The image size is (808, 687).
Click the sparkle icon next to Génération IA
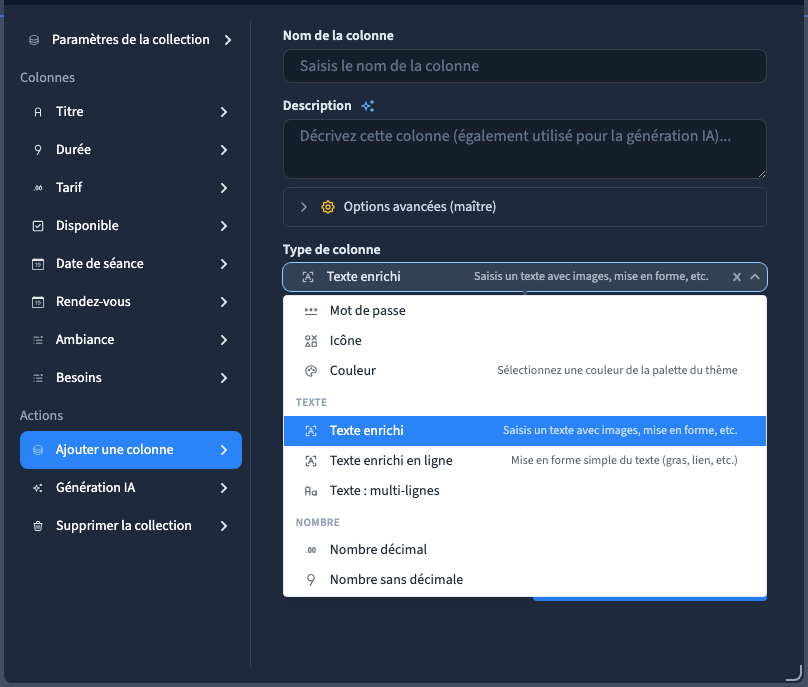coord(38,488)
